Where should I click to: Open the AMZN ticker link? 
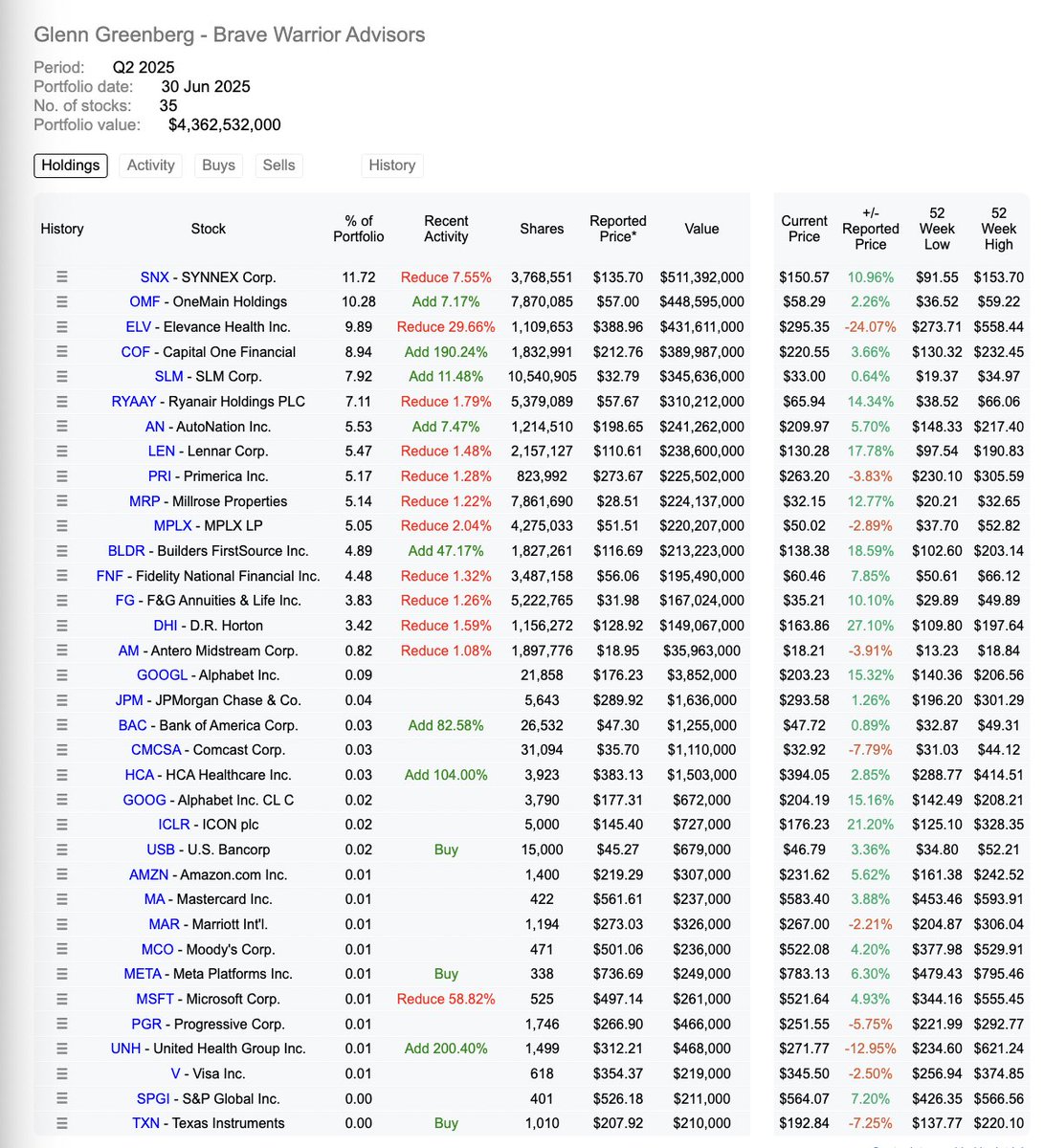point(148,874)
